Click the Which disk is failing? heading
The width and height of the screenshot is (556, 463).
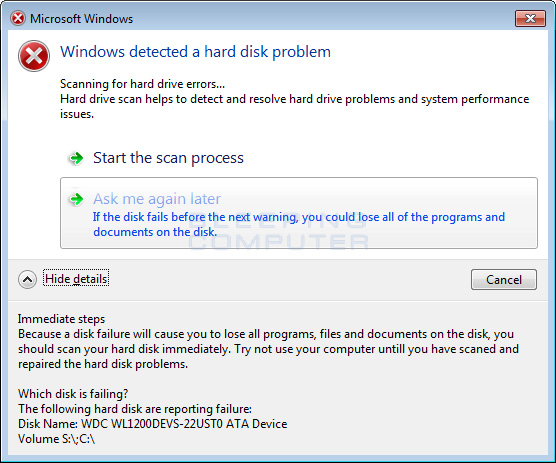pos(73,394)
